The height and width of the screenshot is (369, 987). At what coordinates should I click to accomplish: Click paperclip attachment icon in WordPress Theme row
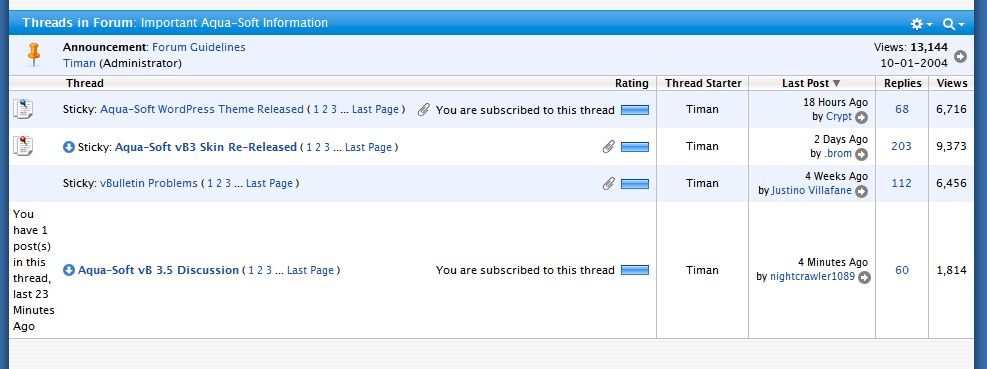424,110
